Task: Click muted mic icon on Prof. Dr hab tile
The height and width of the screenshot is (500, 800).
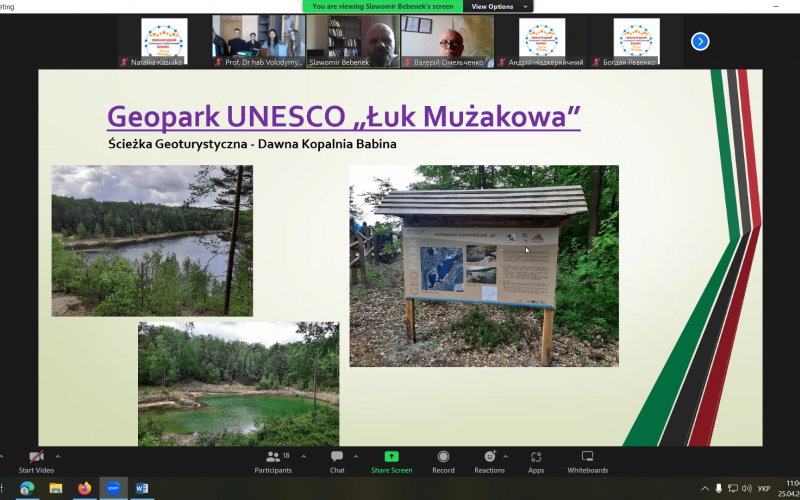Action: click(x=218, y=62)
